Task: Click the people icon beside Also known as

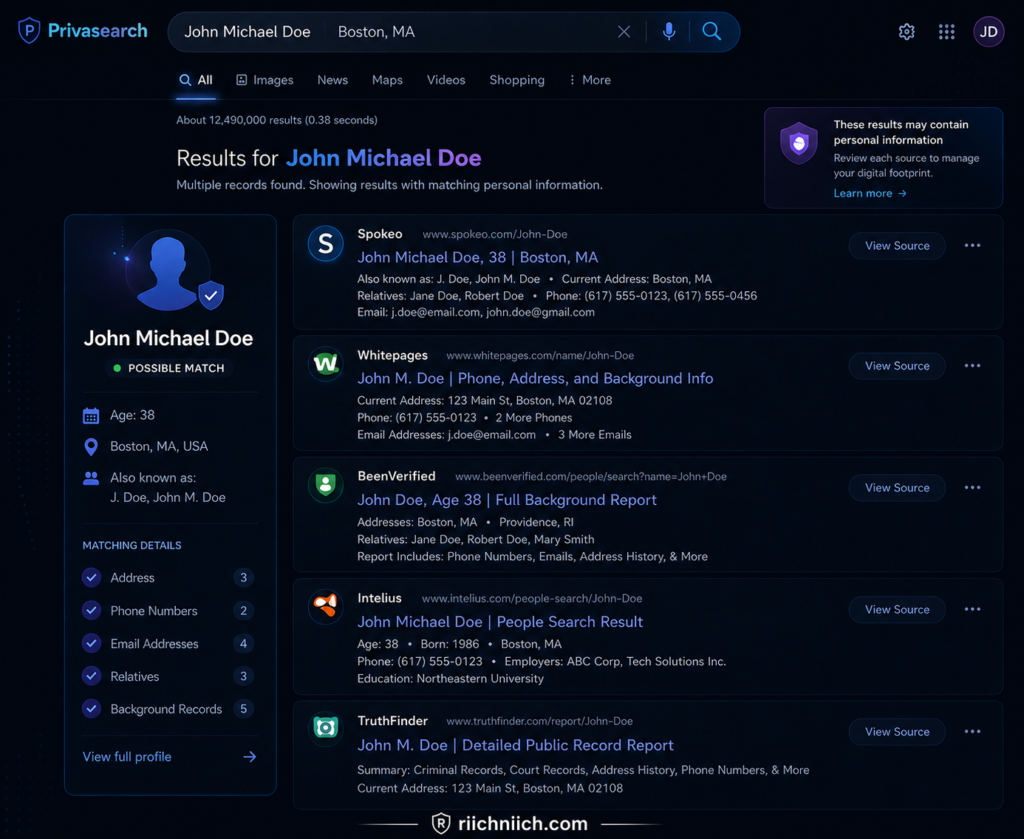Action: pyautogui.click(x=91, y=479)
